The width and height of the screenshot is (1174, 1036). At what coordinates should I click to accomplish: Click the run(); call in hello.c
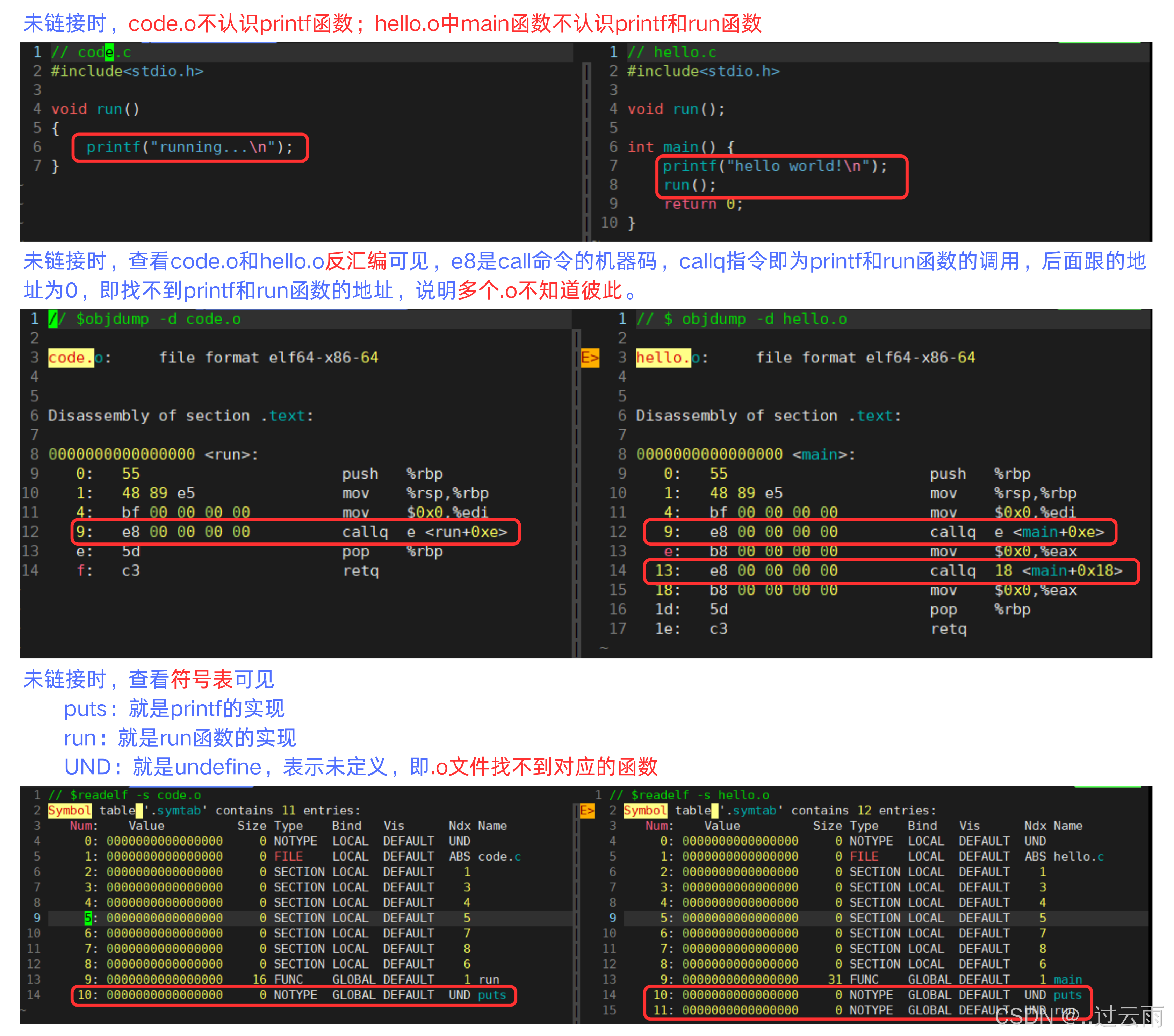pyautogui.click(x=689, y=186)
